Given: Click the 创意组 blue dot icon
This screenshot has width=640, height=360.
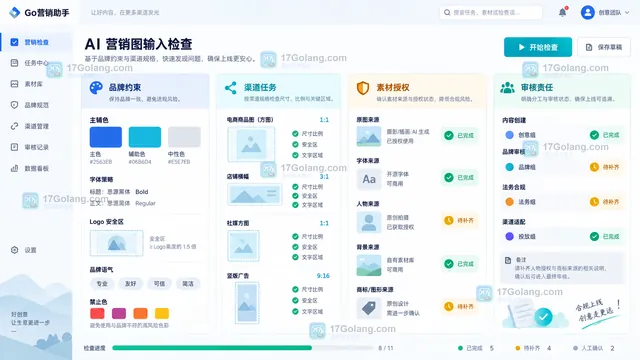Looking at the screenshot, I should 509,135.
